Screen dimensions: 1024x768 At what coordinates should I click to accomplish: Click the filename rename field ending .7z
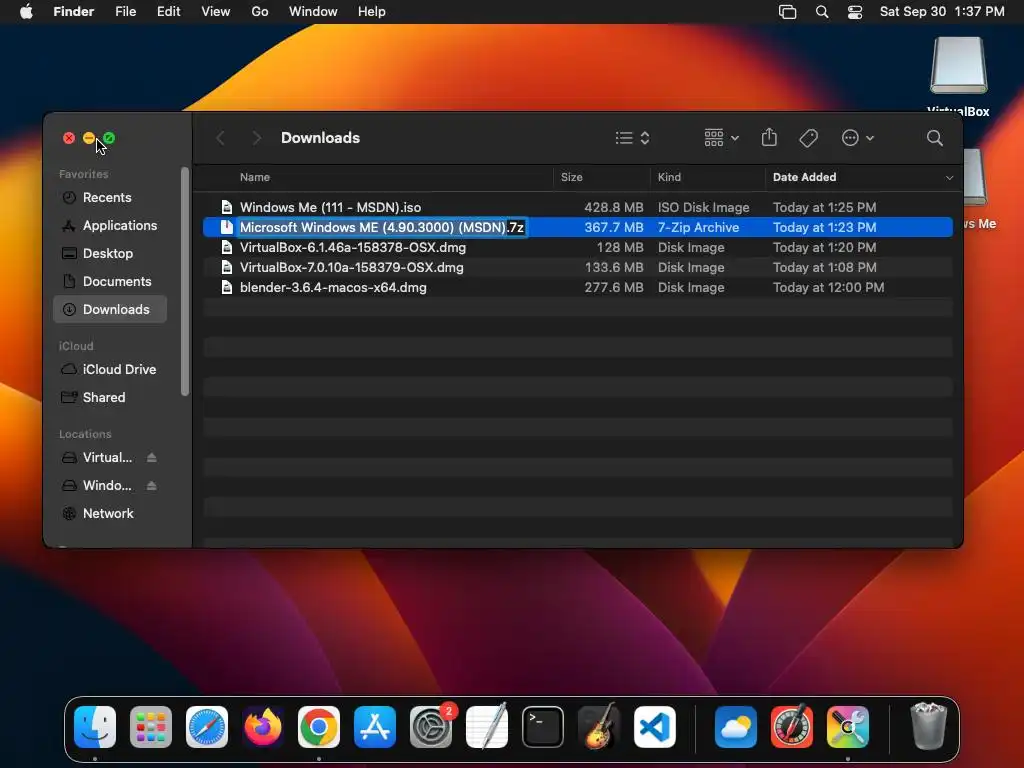click(x=382, y=228)
